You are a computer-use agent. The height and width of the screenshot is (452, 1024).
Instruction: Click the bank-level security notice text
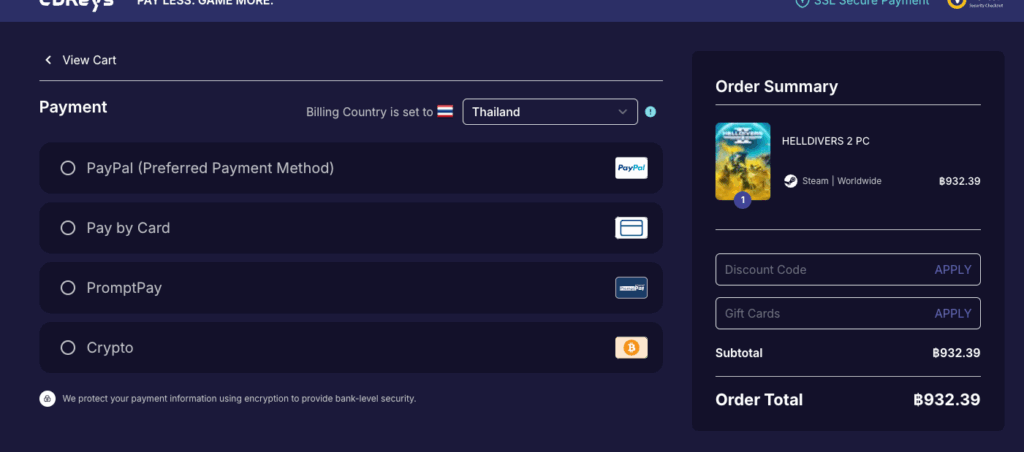click(x=239, y=398)
